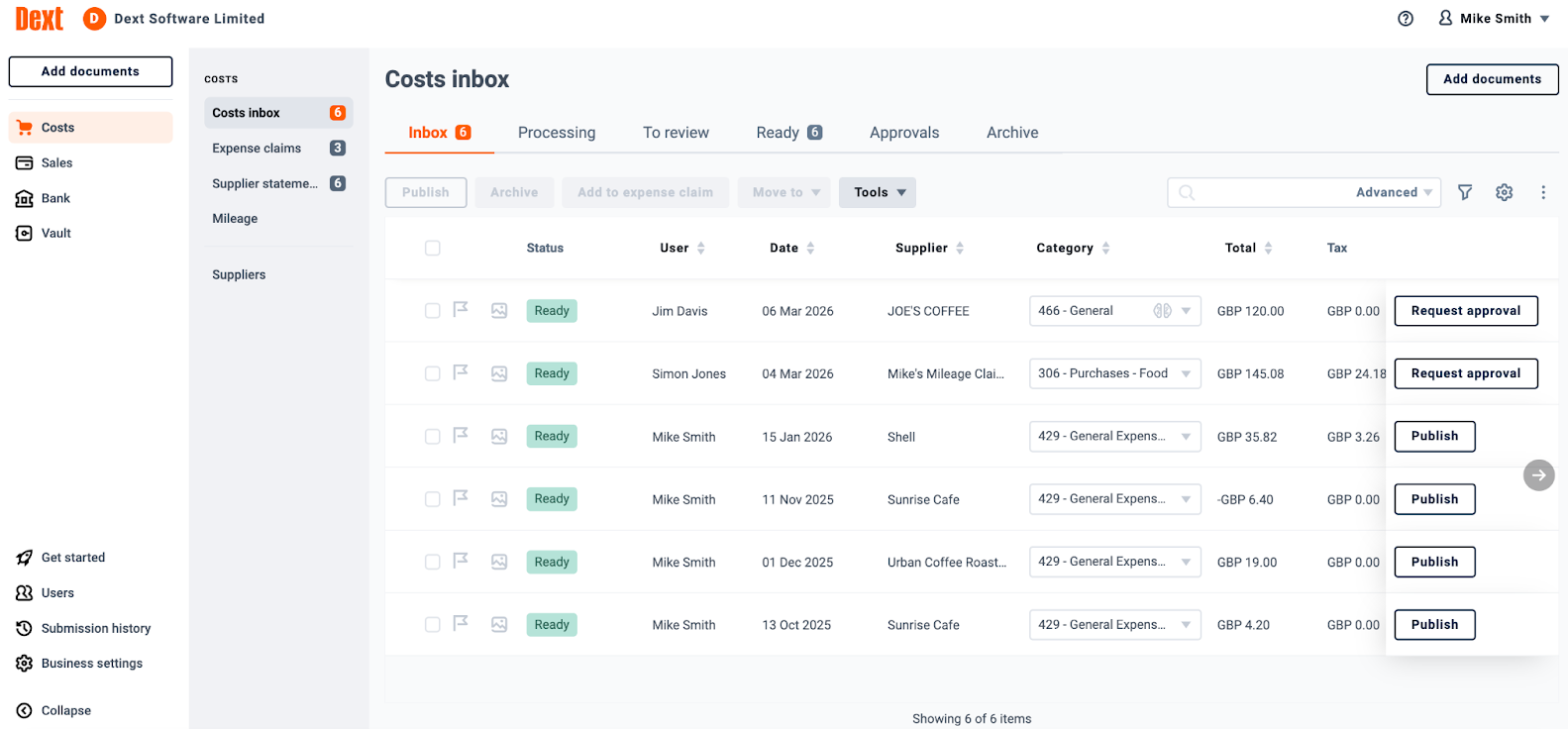Switch to the Approvals tab

pos(904,133)
